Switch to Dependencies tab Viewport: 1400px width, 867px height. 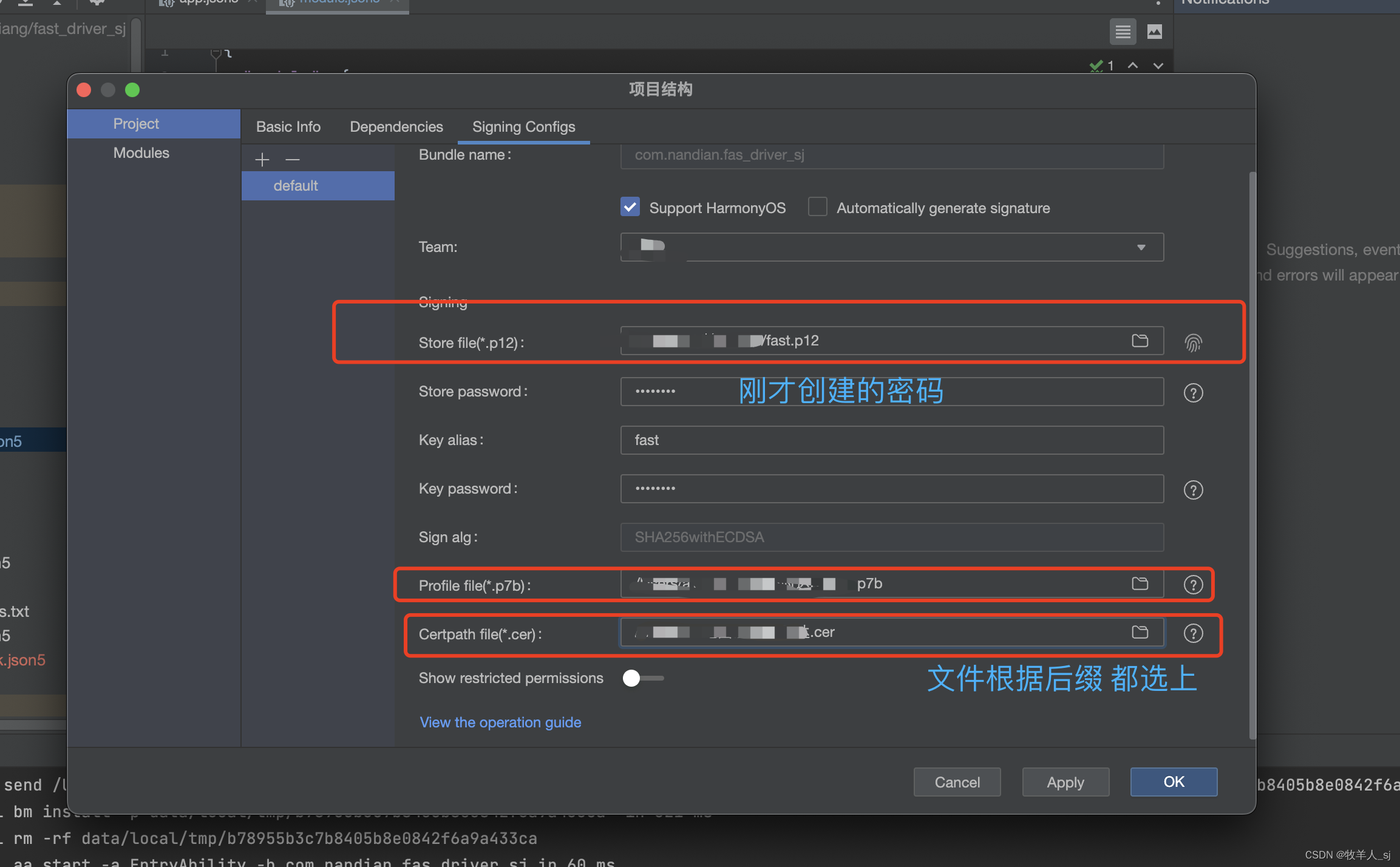[x=396, y=127]
